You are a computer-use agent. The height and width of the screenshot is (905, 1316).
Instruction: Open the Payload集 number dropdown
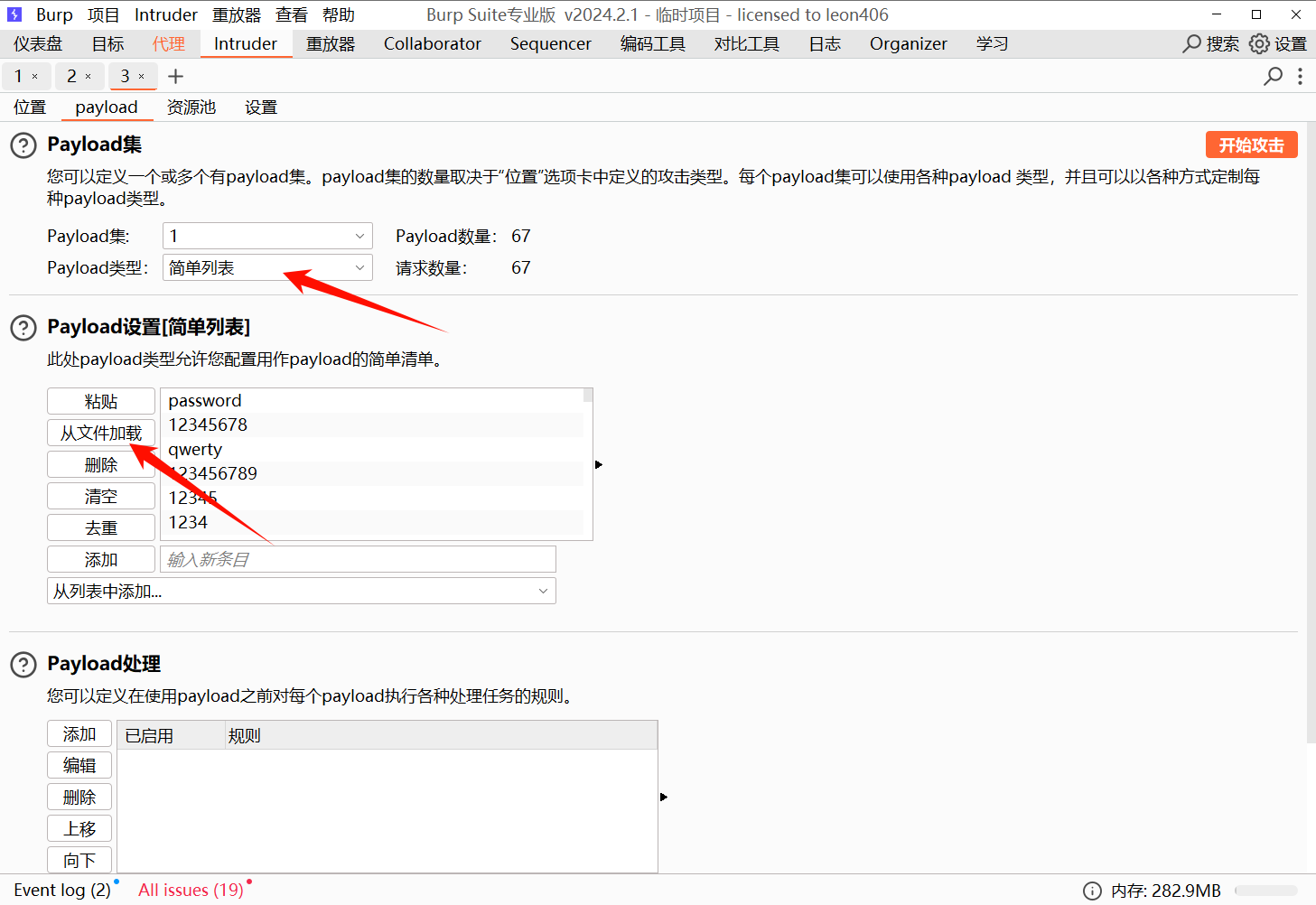[267, 236]
